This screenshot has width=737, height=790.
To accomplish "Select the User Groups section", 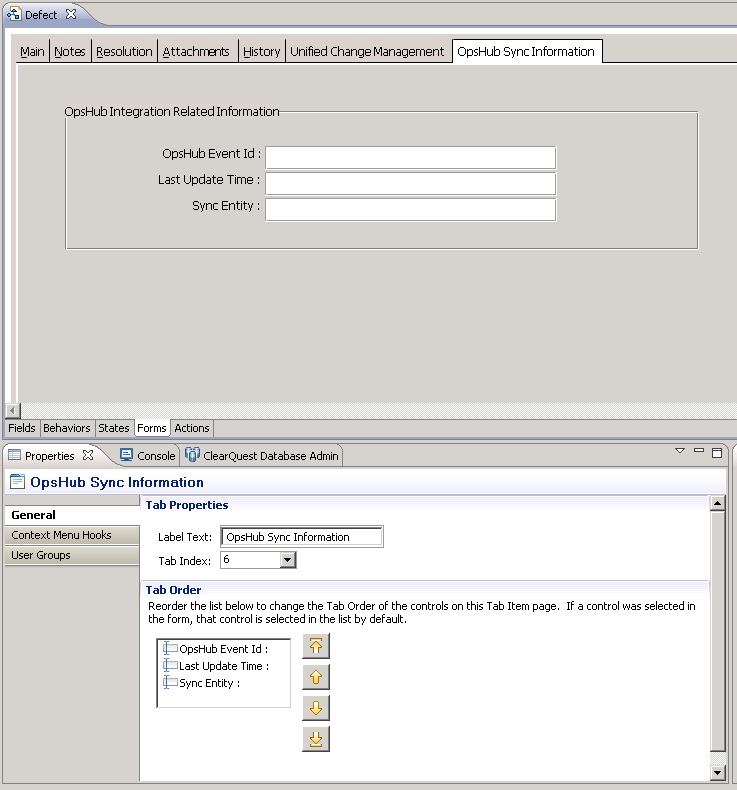I will [41, 555].
